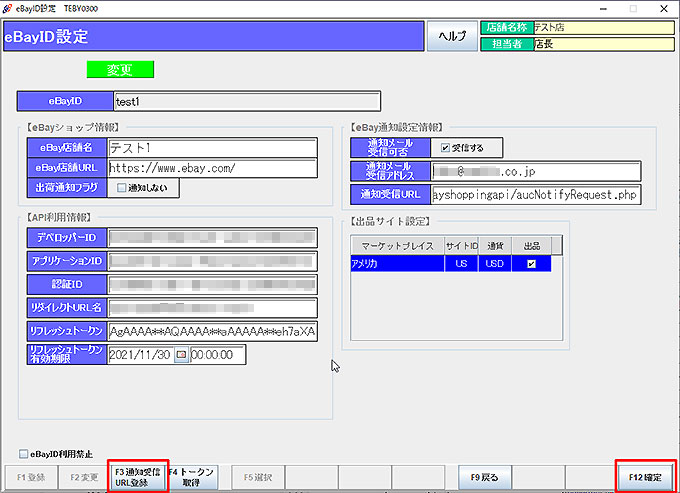Click the token expiry time 00:00:00 field

coord(216,354)
